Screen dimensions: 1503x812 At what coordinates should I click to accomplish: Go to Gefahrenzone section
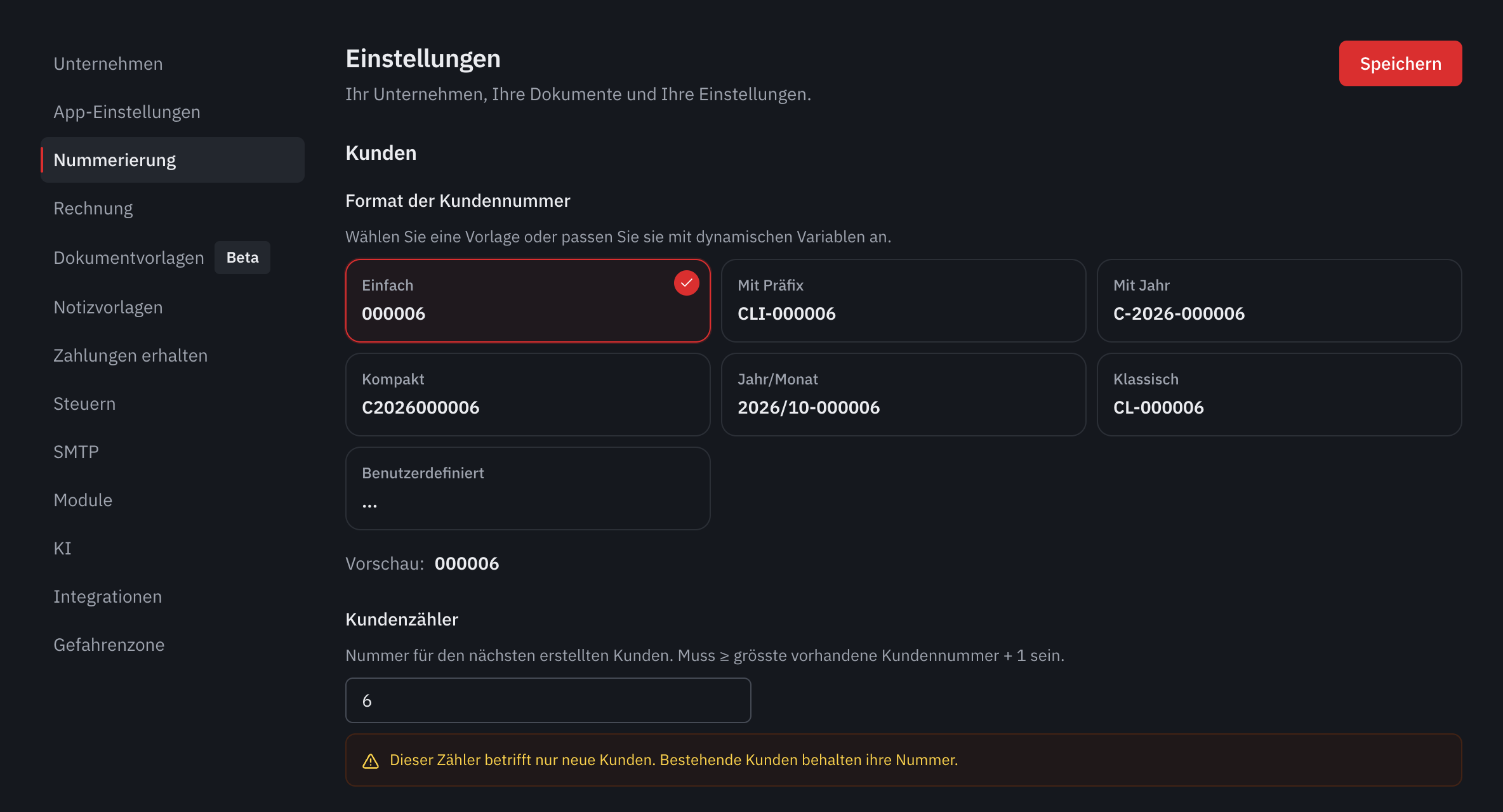point(173,645)
